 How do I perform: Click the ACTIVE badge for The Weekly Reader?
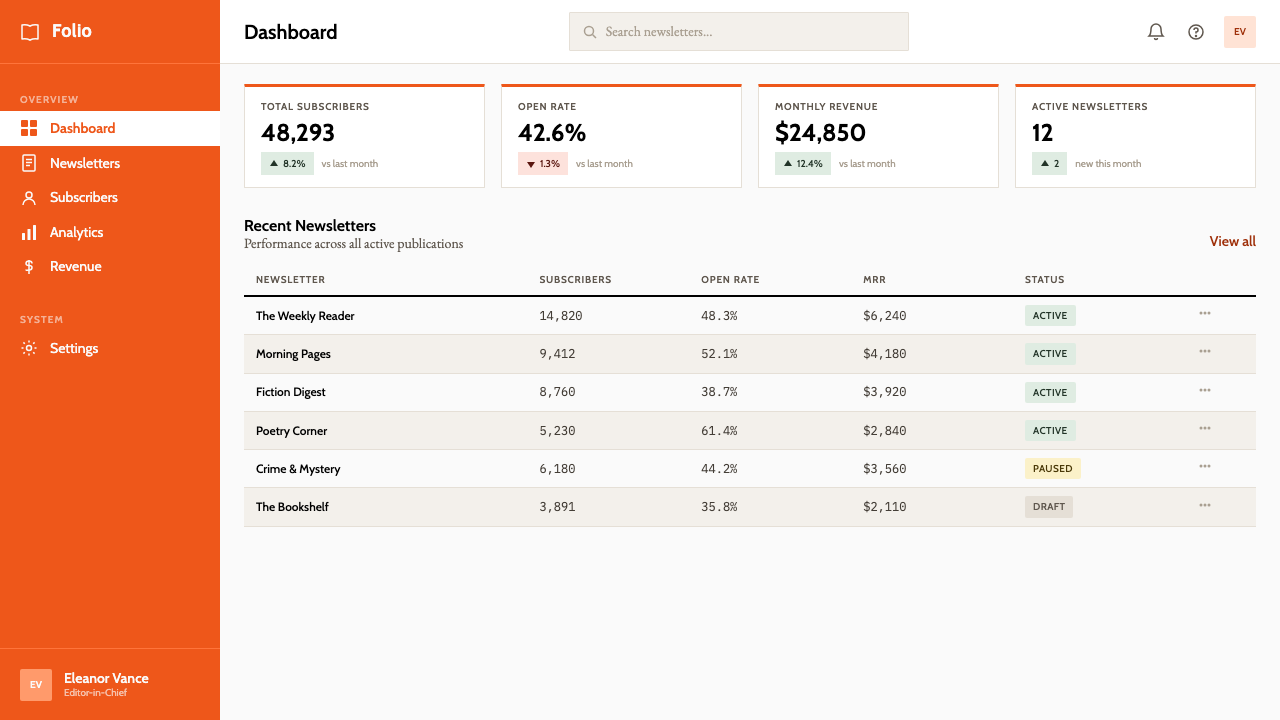coord(1050,315)
